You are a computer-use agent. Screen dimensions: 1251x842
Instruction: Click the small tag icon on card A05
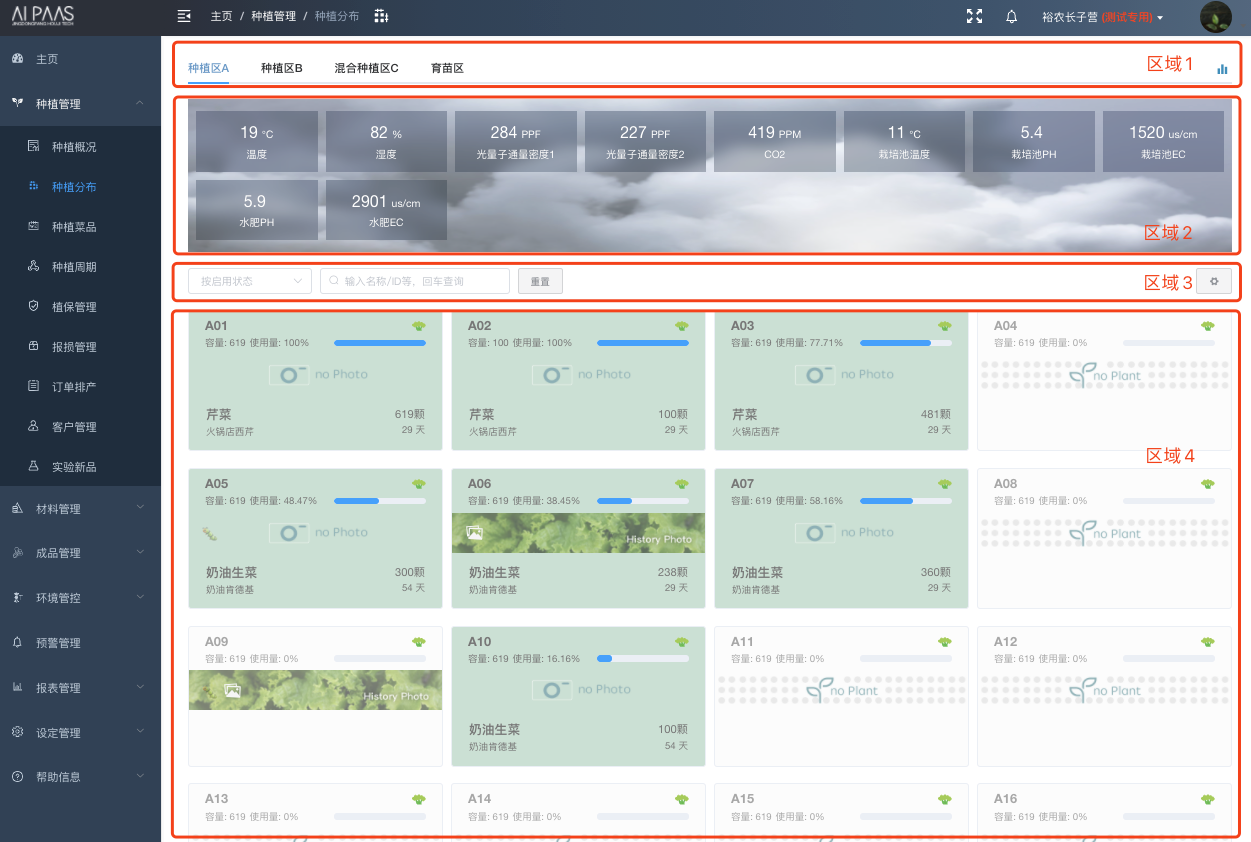coord(210,533)
